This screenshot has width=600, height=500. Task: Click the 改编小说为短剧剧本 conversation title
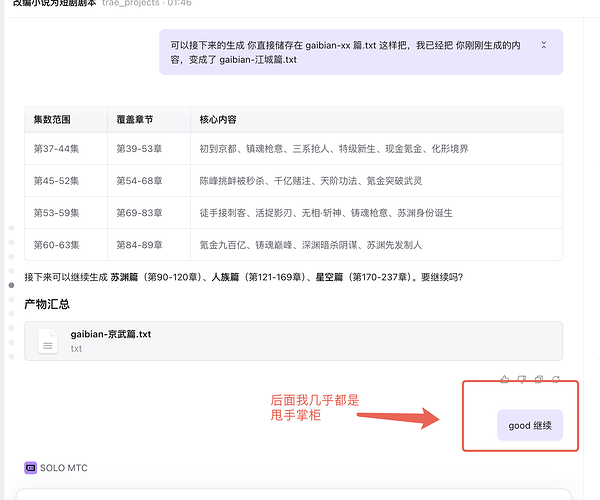[x=50, y=4]
